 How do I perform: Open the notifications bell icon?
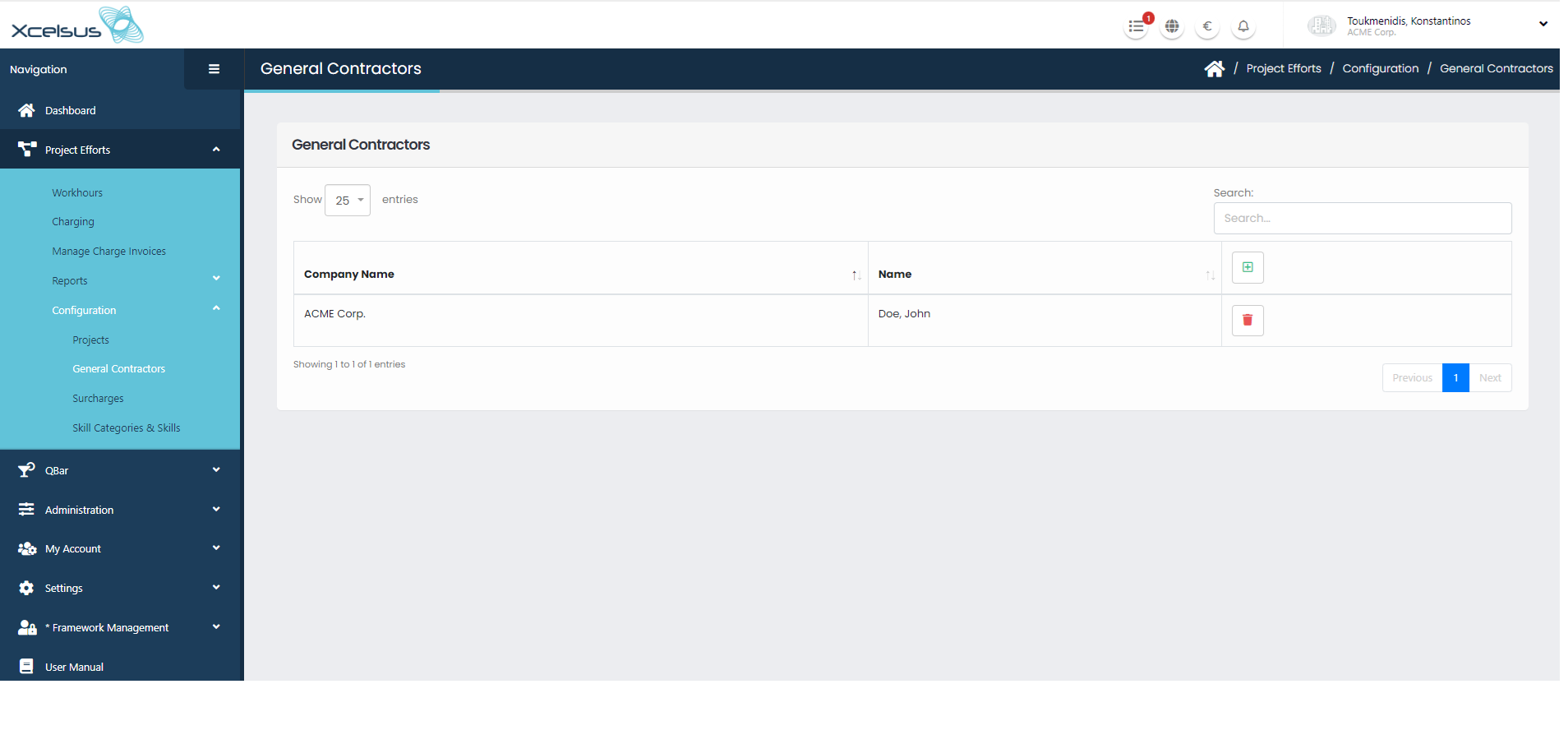pos(1243,27)
